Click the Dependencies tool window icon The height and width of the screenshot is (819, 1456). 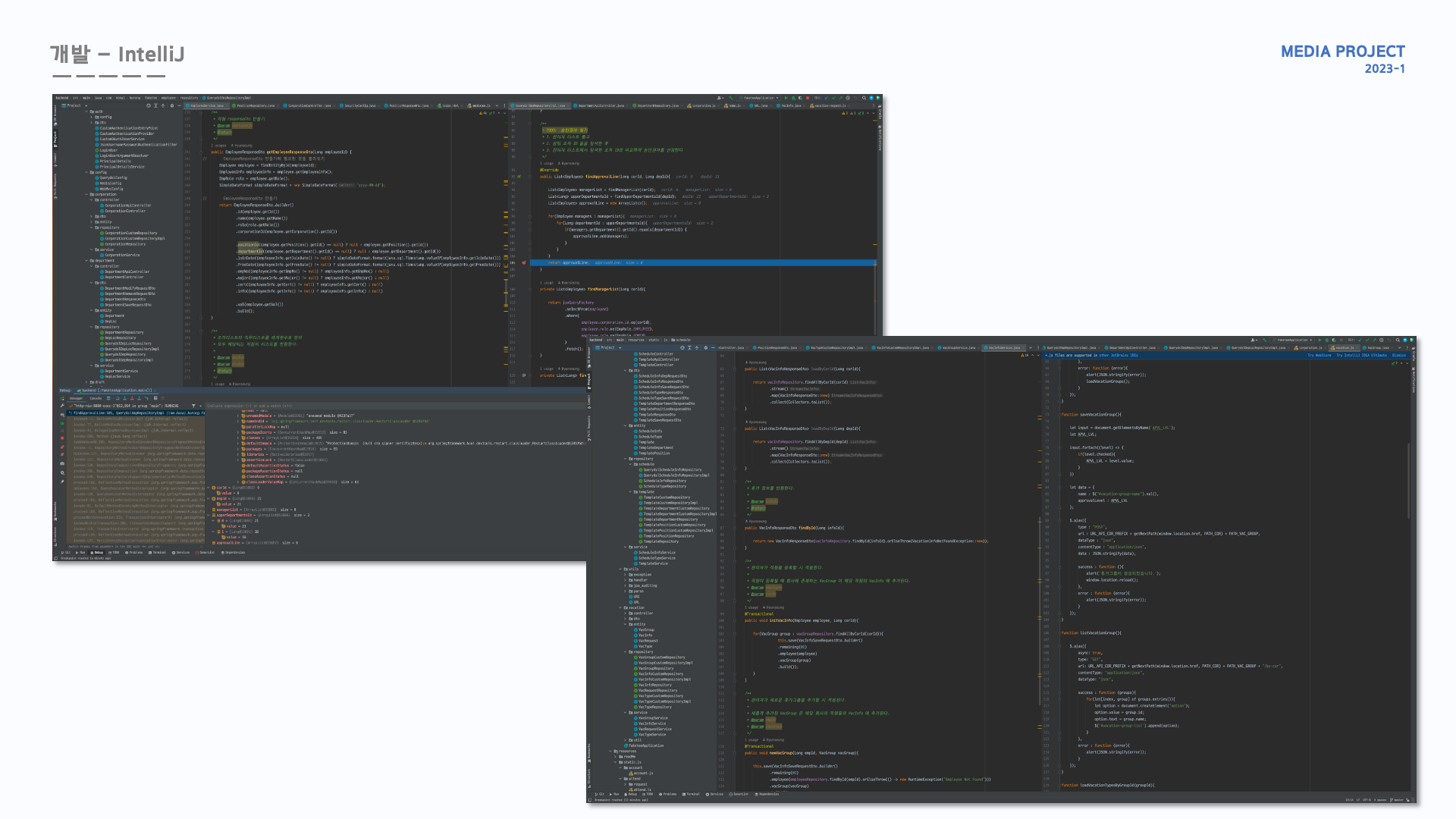click(234, 552)
